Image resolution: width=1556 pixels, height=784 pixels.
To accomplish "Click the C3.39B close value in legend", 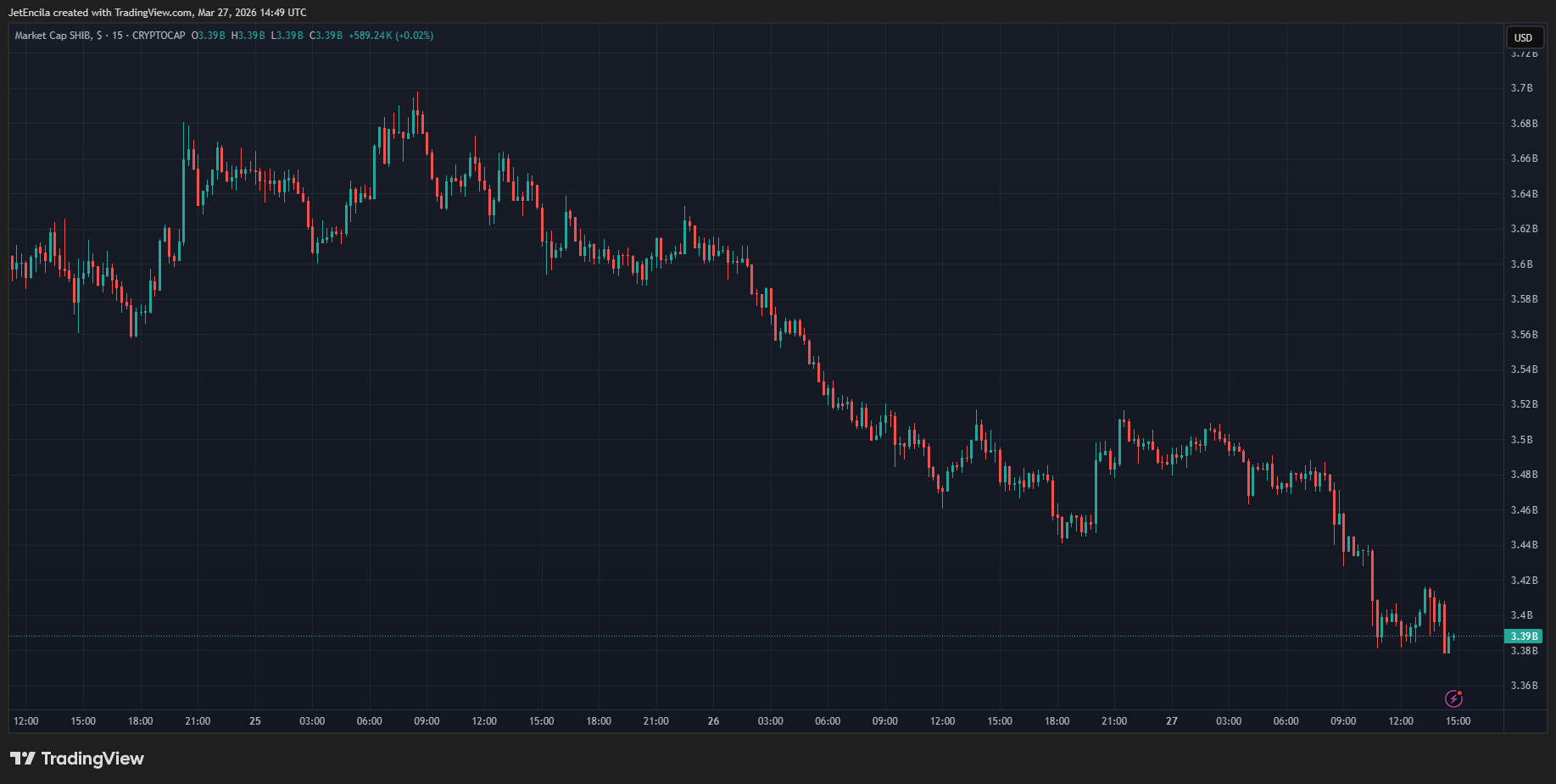I will coord(326,36).
